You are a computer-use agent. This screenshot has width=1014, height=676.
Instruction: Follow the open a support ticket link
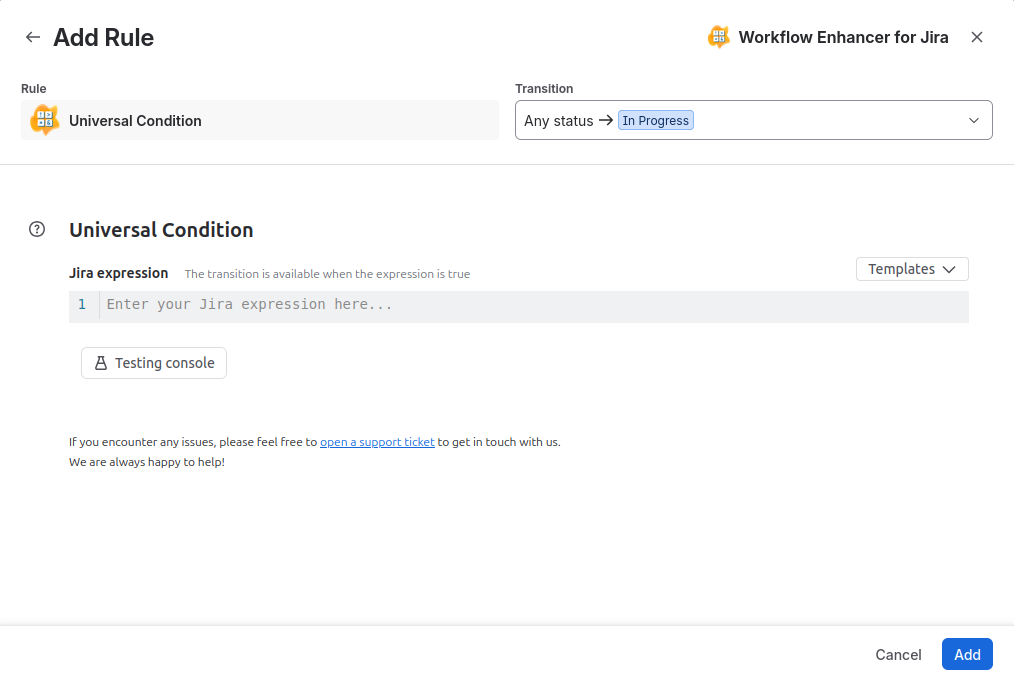coord(377,442)
